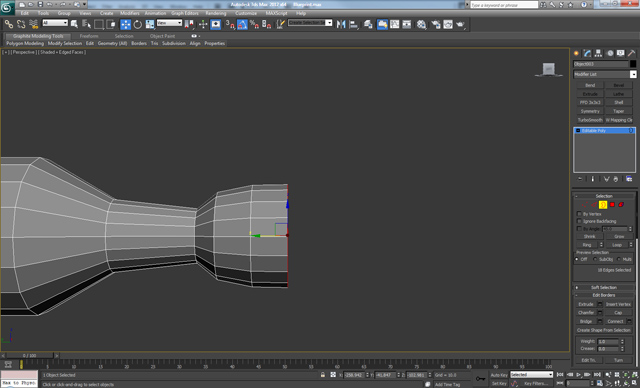The width and height of the screenshot is (640, 388).
Task: Click the Bind to Space Warp icon
Action: point(34,24)
